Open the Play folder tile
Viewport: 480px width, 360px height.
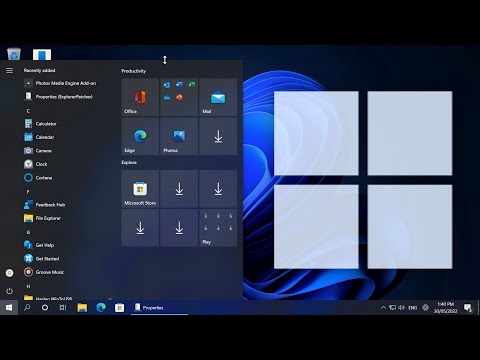click(x=218, y=228)
